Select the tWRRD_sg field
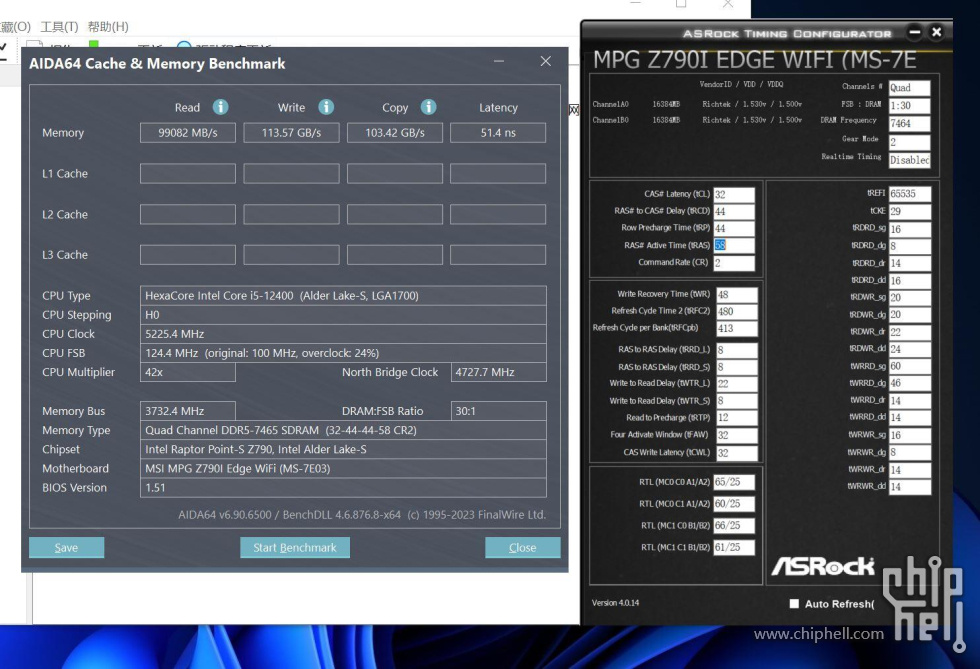 (x=910, y=366)
